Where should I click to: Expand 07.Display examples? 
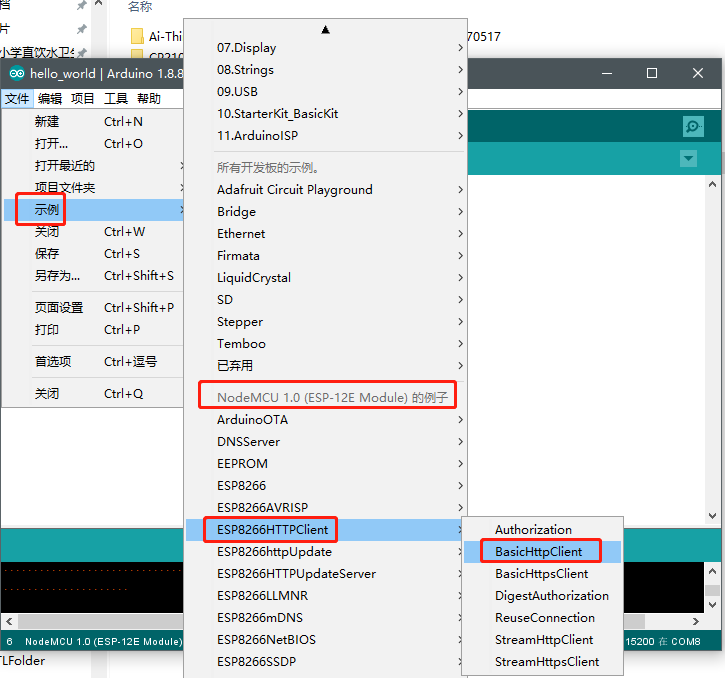326,48
